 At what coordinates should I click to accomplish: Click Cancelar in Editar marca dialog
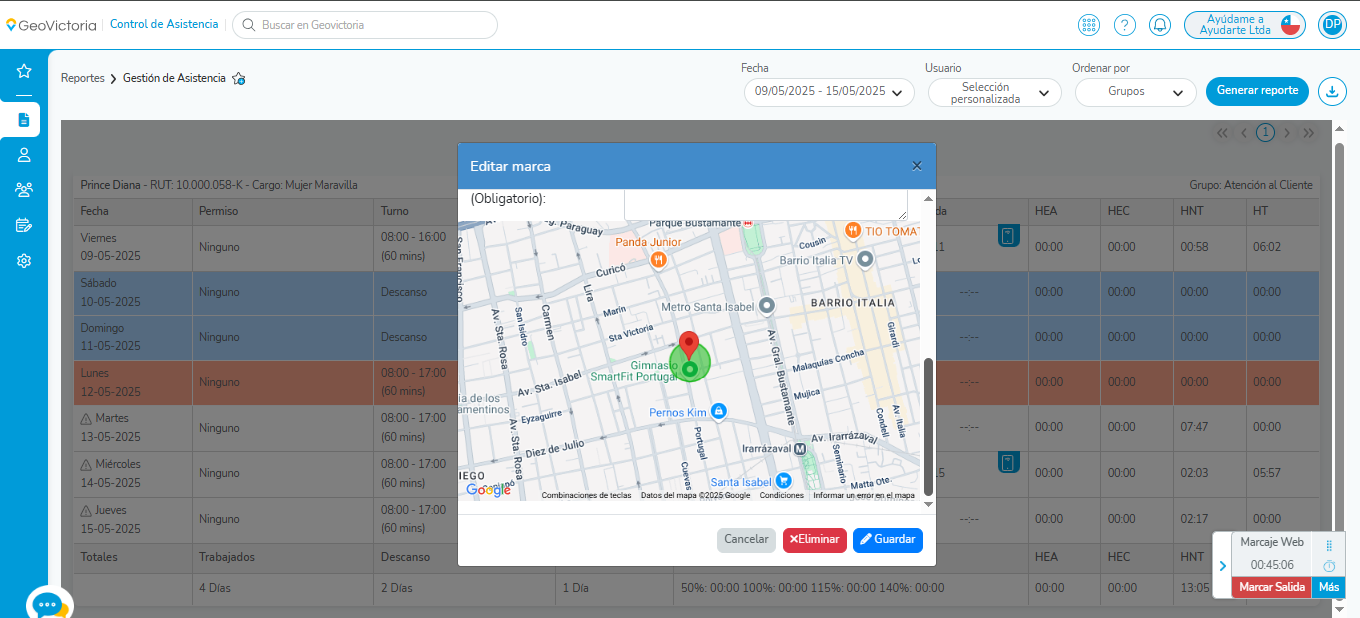click(x=746, y=540)
